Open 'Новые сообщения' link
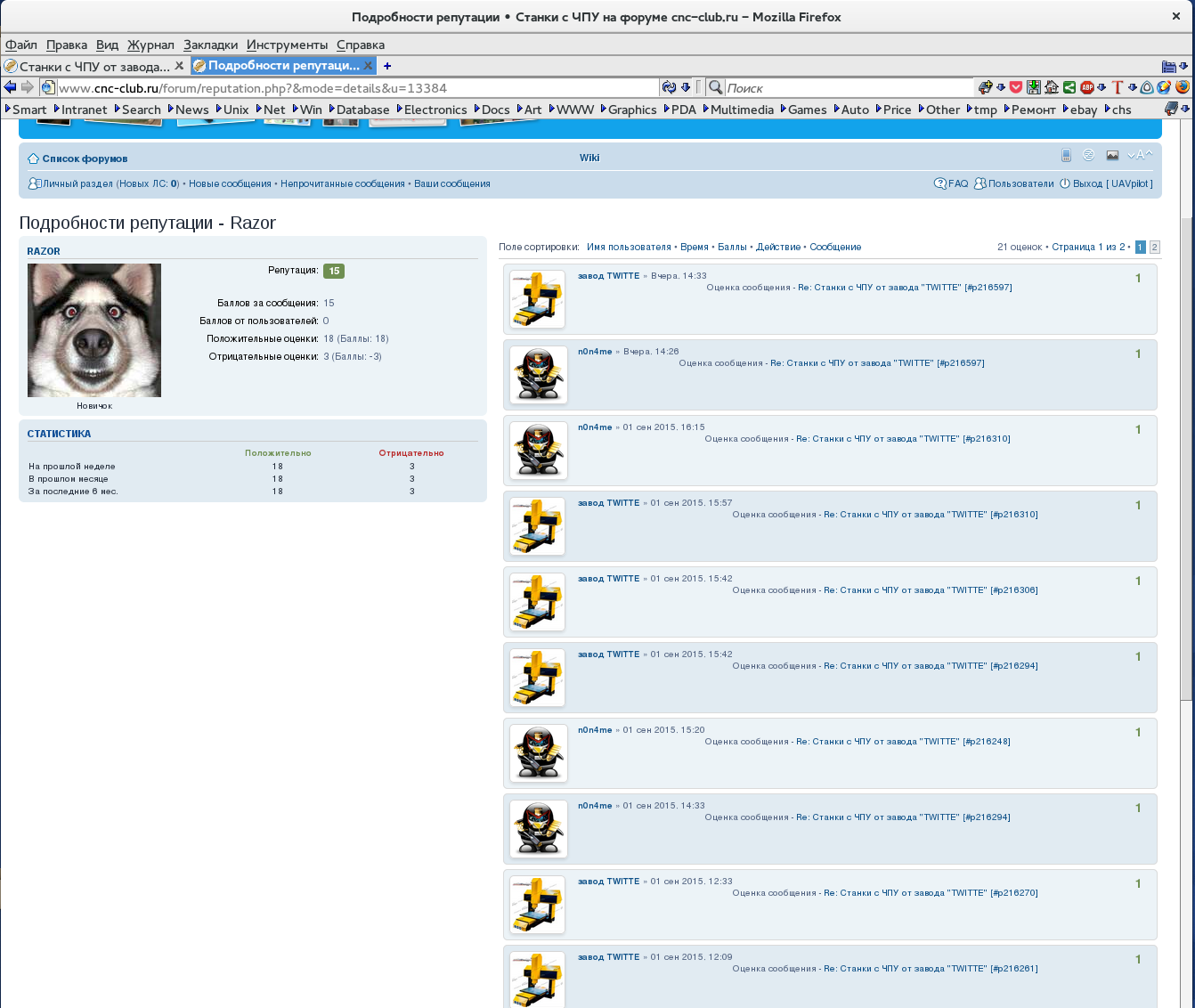The image size is (1195, 1008). click(x=230, y=183)
